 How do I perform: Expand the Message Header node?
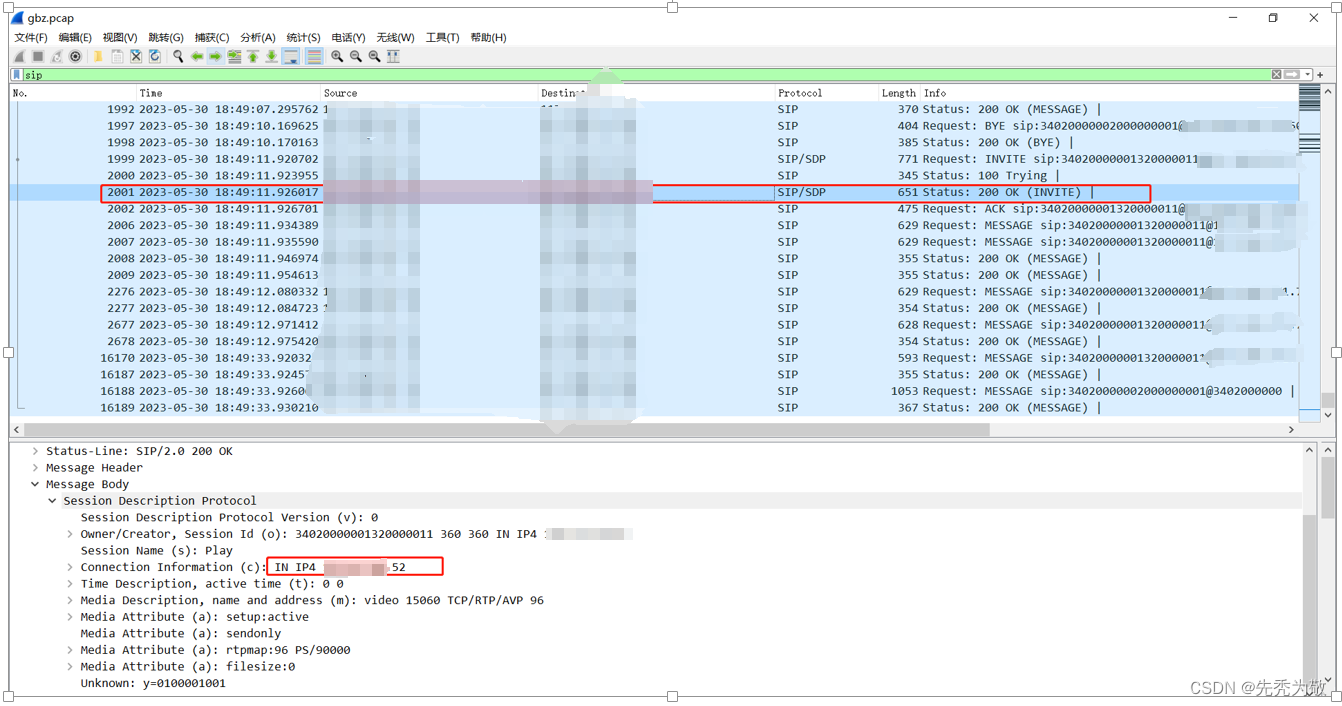35,468
